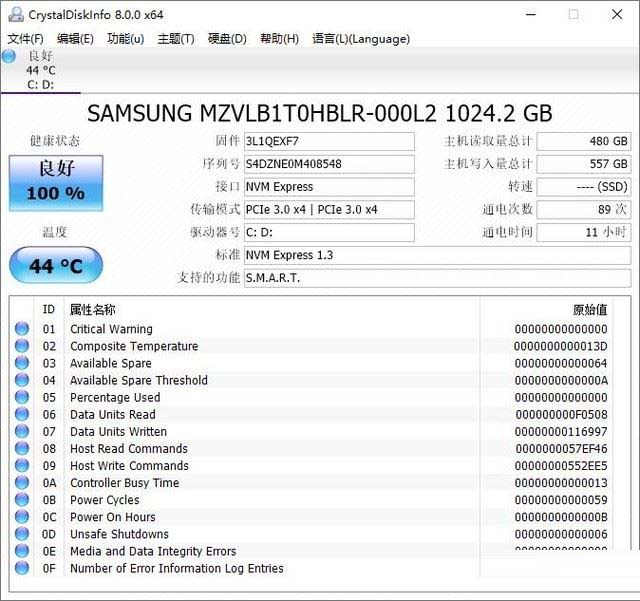Click status orb for Data Units Written row
The image size is (640, 601).
pyautogui.click(x=22, y=432)
